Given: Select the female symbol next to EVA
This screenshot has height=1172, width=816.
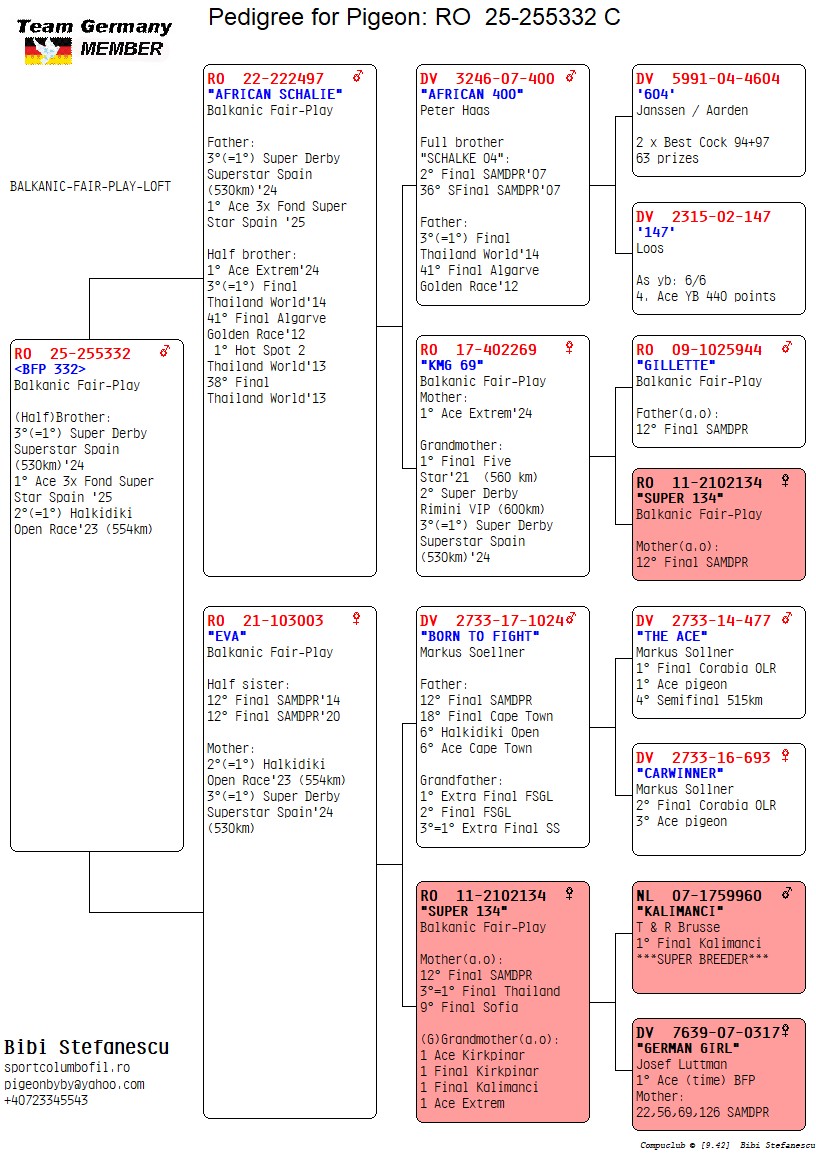Looking at the screenshot, I should (356, 620).
